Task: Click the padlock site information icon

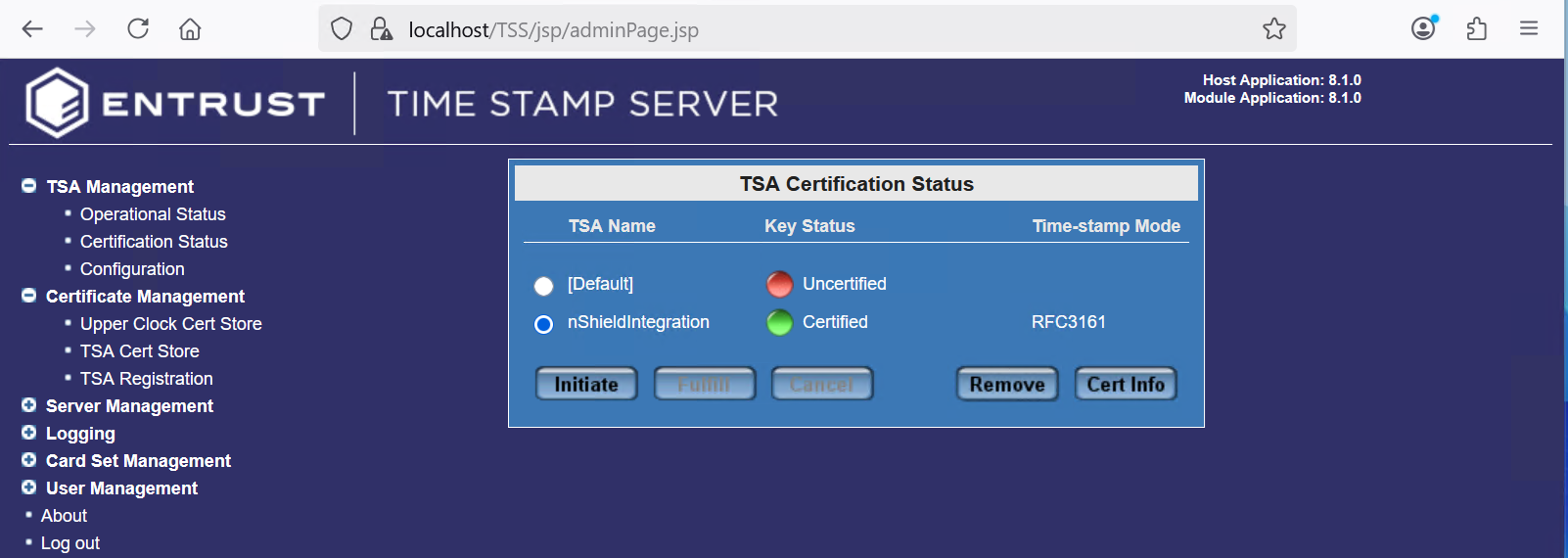Action: tap(381, 29)
